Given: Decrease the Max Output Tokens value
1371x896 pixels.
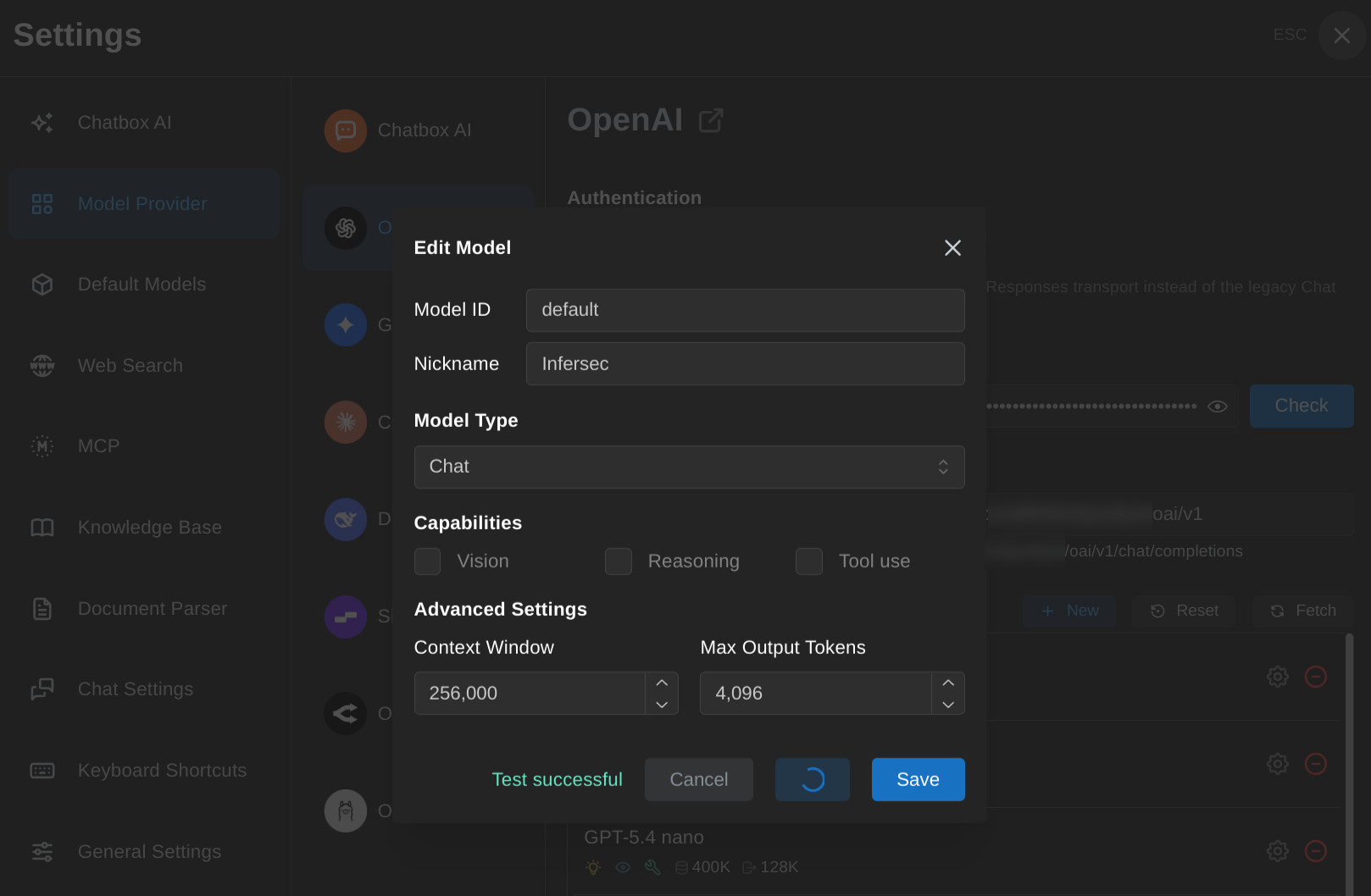Looking at the screenshot, I should pyautogui.click(x=948, y=705).
